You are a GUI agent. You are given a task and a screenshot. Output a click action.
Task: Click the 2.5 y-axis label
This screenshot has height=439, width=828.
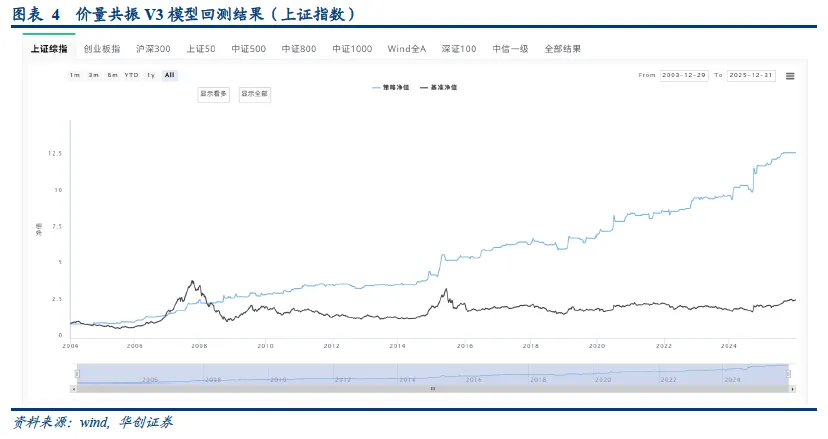(57, 300)
